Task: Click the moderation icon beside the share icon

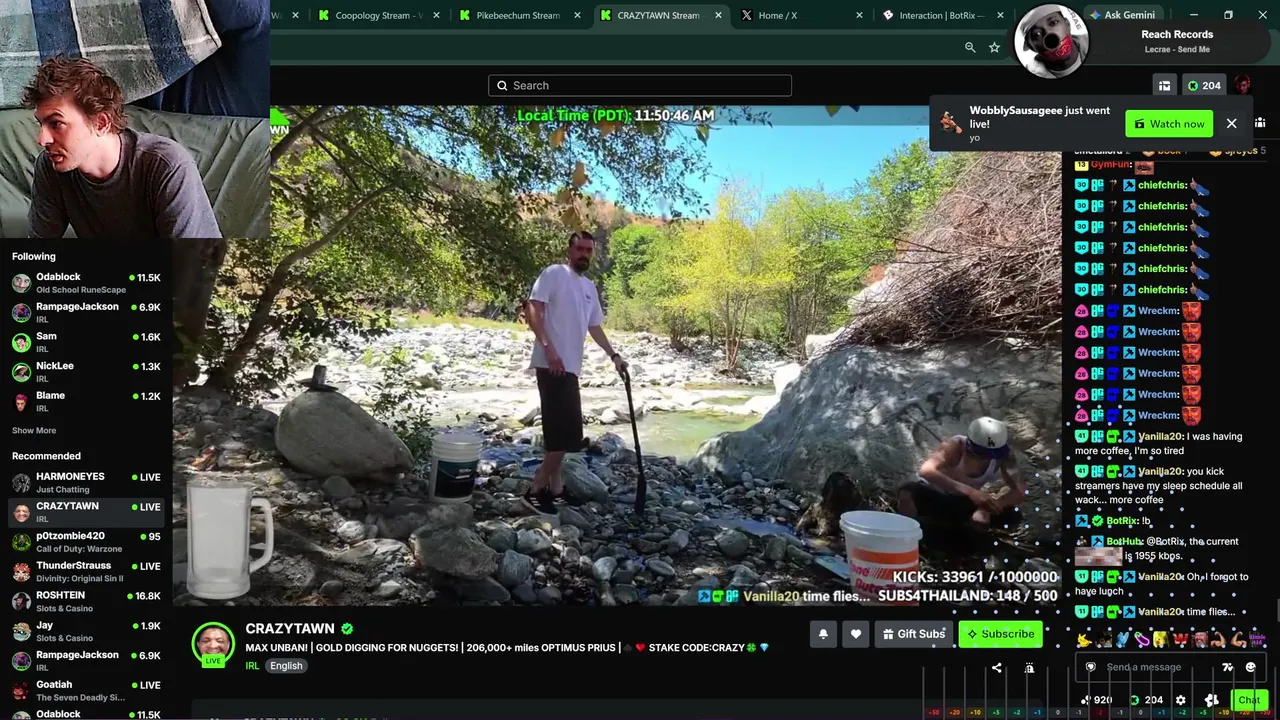Action: point(1029,668)
